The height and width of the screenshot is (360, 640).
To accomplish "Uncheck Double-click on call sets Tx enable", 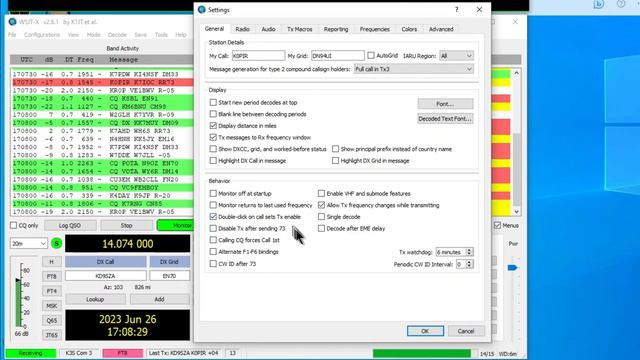I will 213,217.
